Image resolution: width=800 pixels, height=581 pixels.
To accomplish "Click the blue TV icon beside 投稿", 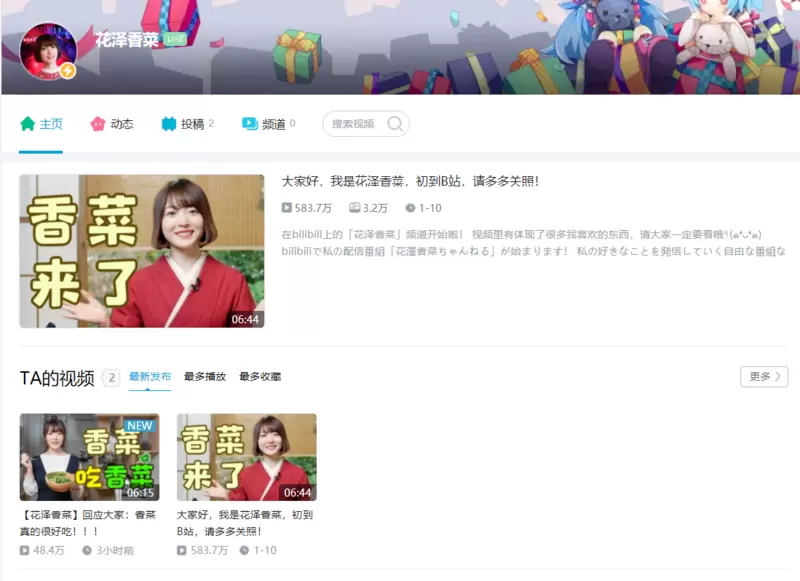I will 168,124.
